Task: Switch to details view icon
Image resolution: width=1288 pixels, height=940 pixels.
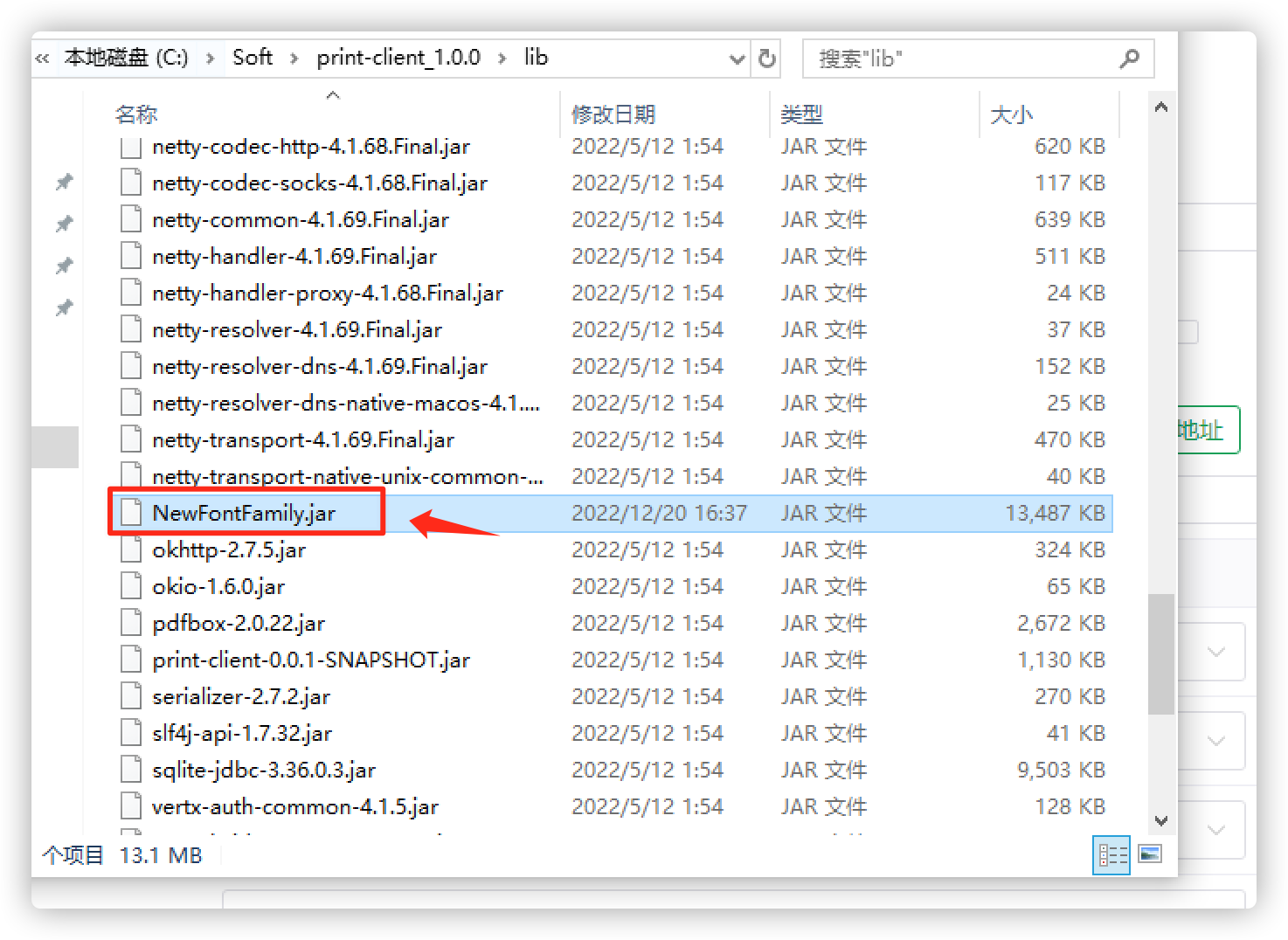Action: point(1111,854)
